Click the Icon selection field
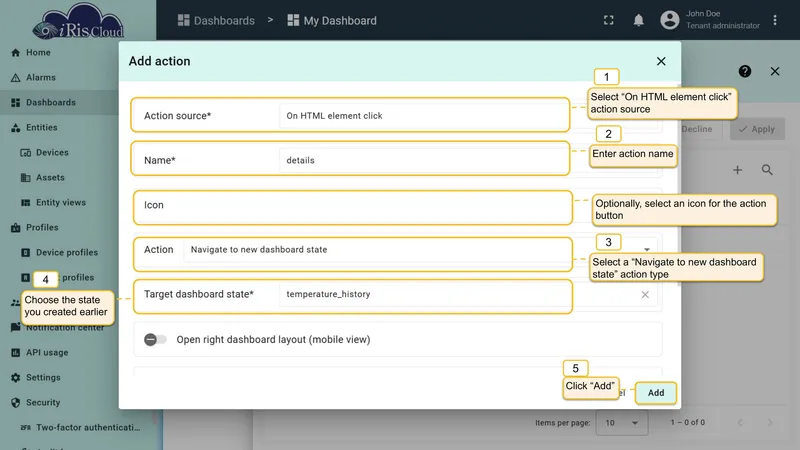 click(353, 208)
